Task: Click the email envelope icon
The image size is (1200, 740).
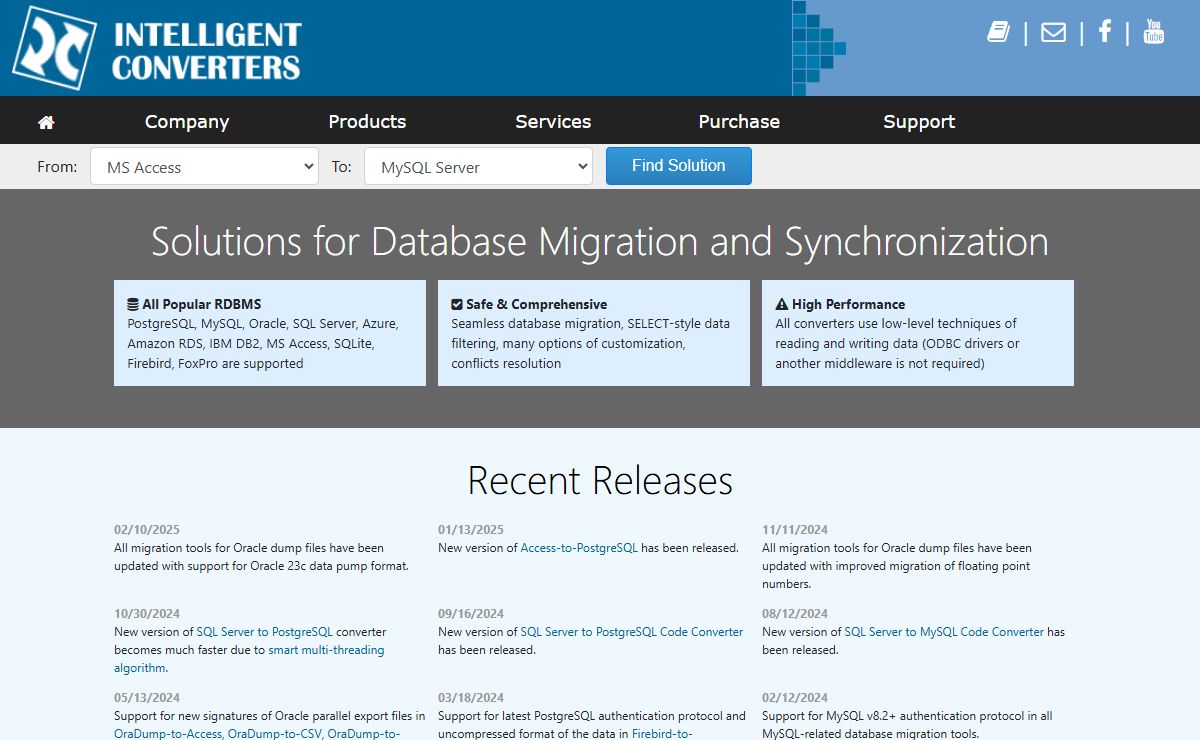Action: tap(1053, 32)
